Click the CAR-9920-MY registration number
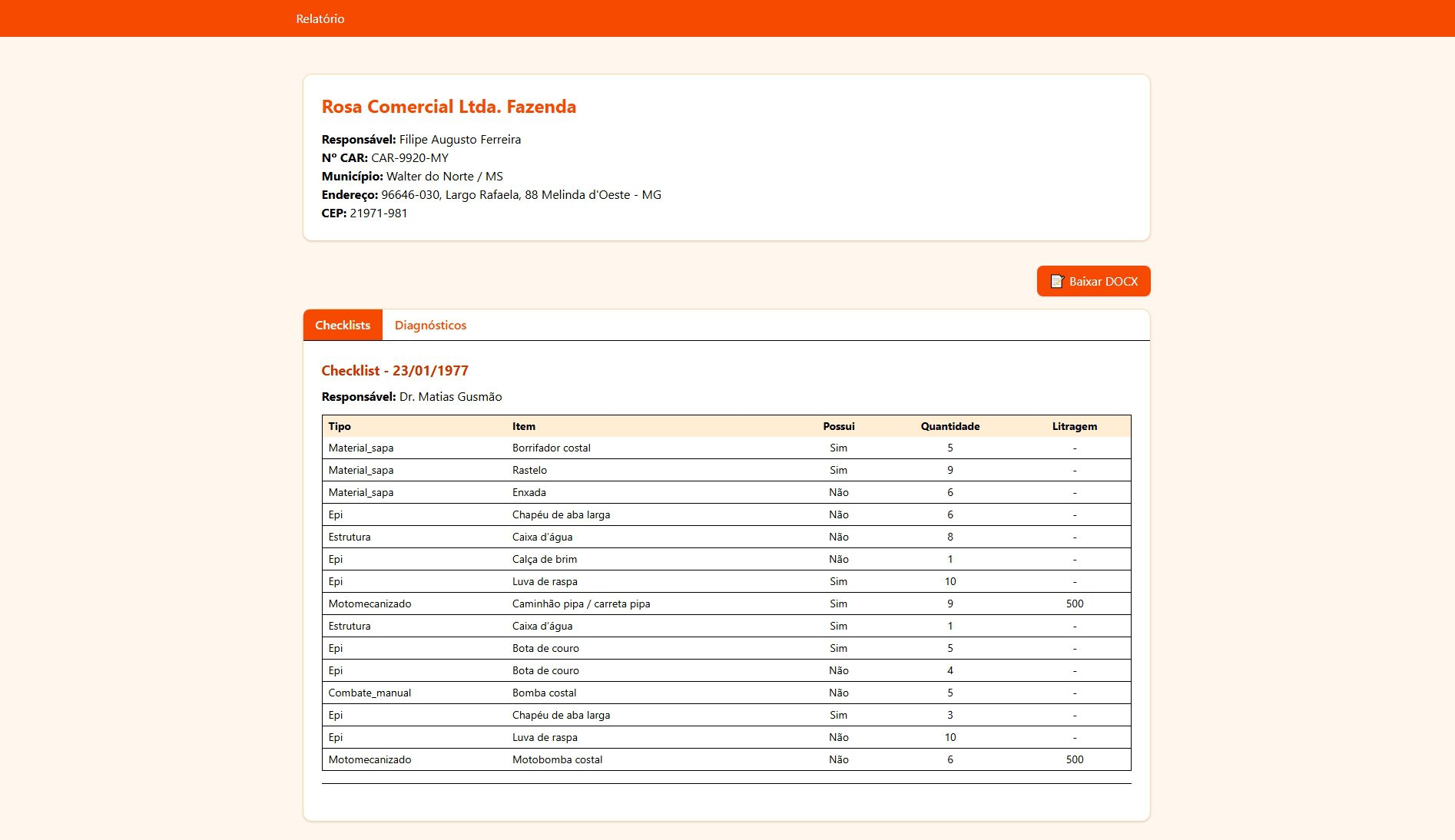This screenshot has height=840, width=1455. (x=409, y=157)
